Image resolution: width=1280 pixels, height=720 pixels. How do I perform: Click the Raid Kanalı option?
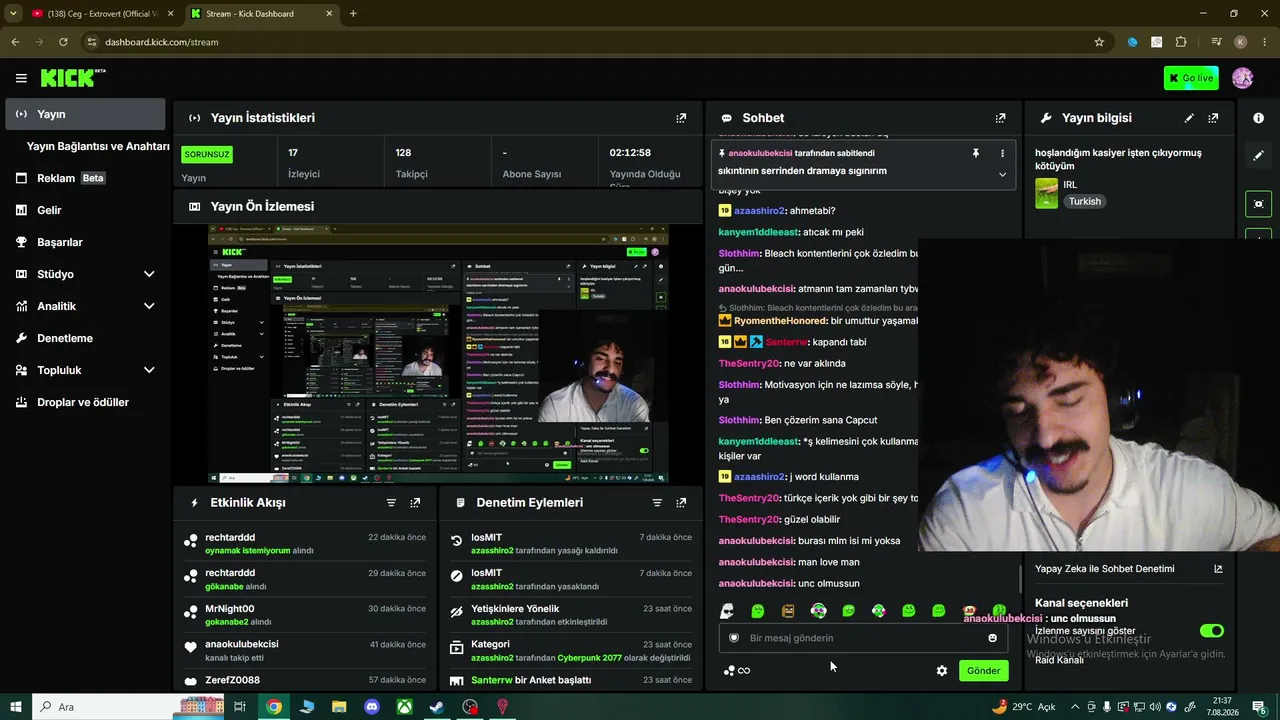(1059, 660)
